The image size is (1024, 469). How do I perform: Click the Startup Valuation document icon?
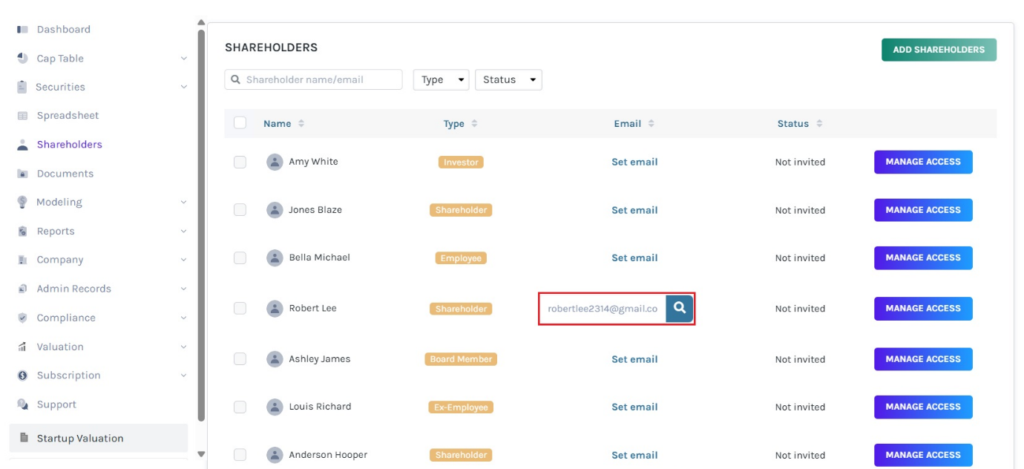pyautogui.click(x=24, y=438)
